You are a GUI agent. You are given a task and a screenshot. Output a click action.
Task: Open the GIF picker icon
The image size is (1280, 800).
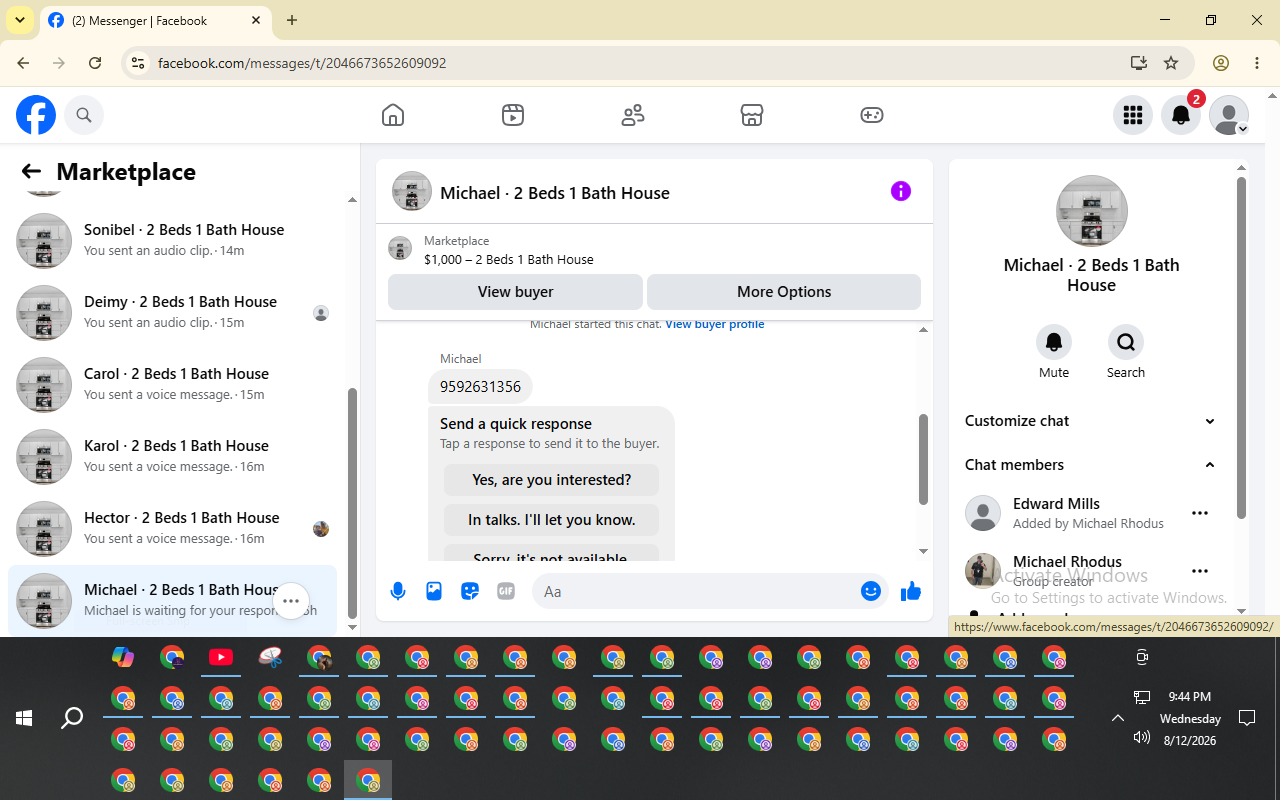pos(506,591)
